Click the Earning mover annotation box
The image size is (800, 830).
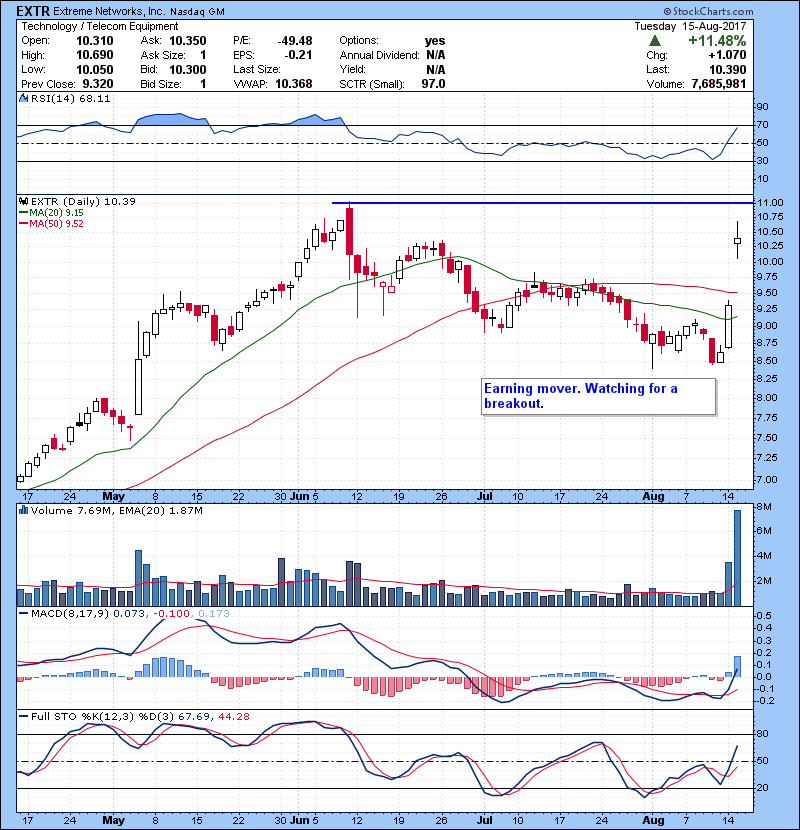pyautogui.click(x=598, y=396)
